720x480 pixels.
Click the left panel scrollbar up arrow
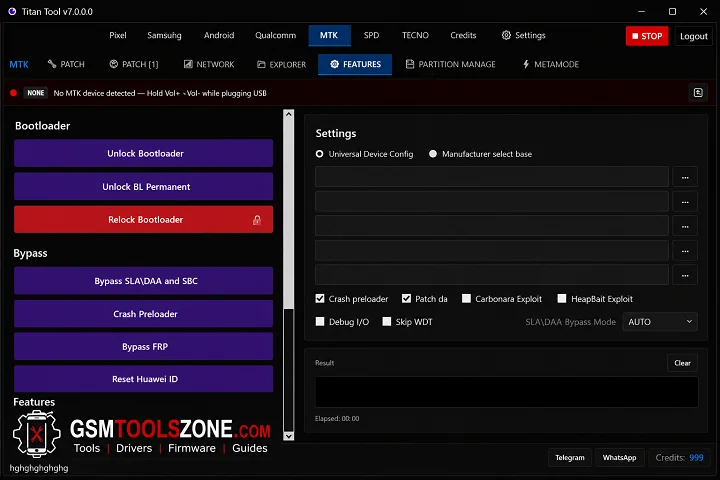click(x=288, y=114)
